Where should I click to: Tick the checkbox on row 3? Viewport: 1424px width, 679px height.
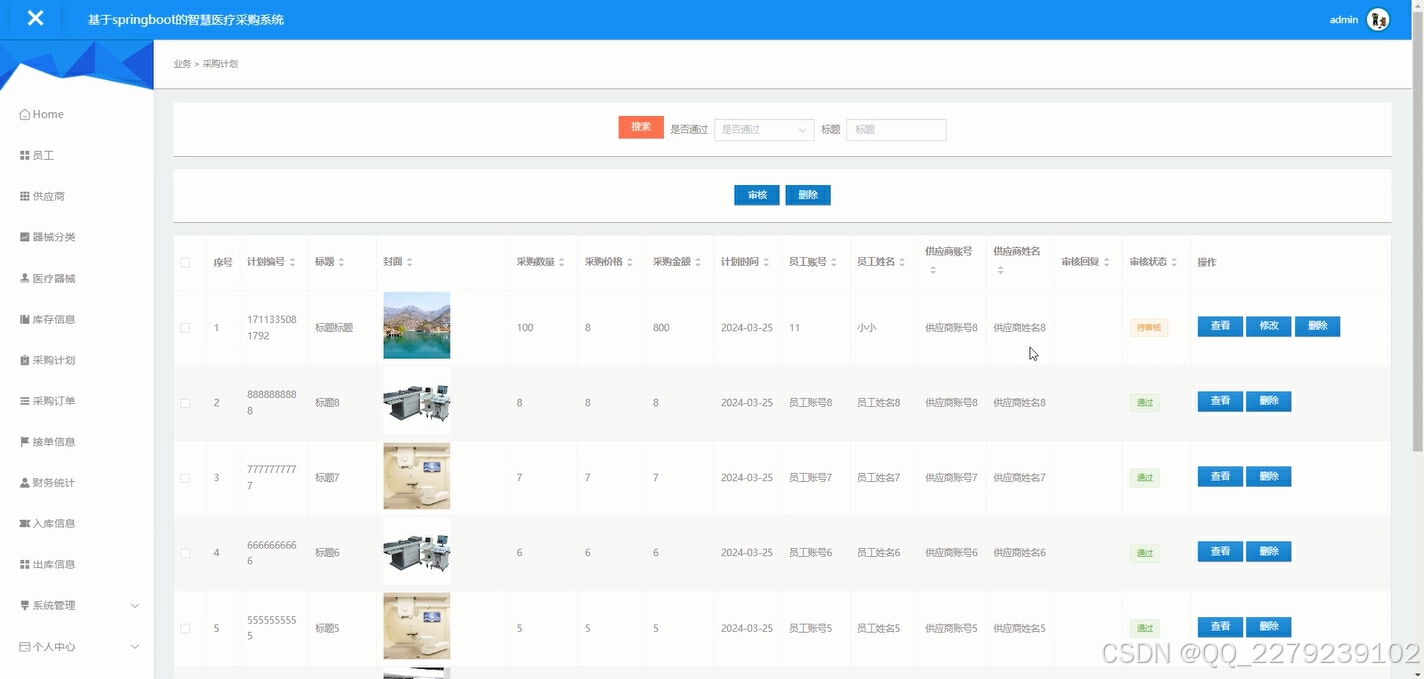tap(185, 477)
